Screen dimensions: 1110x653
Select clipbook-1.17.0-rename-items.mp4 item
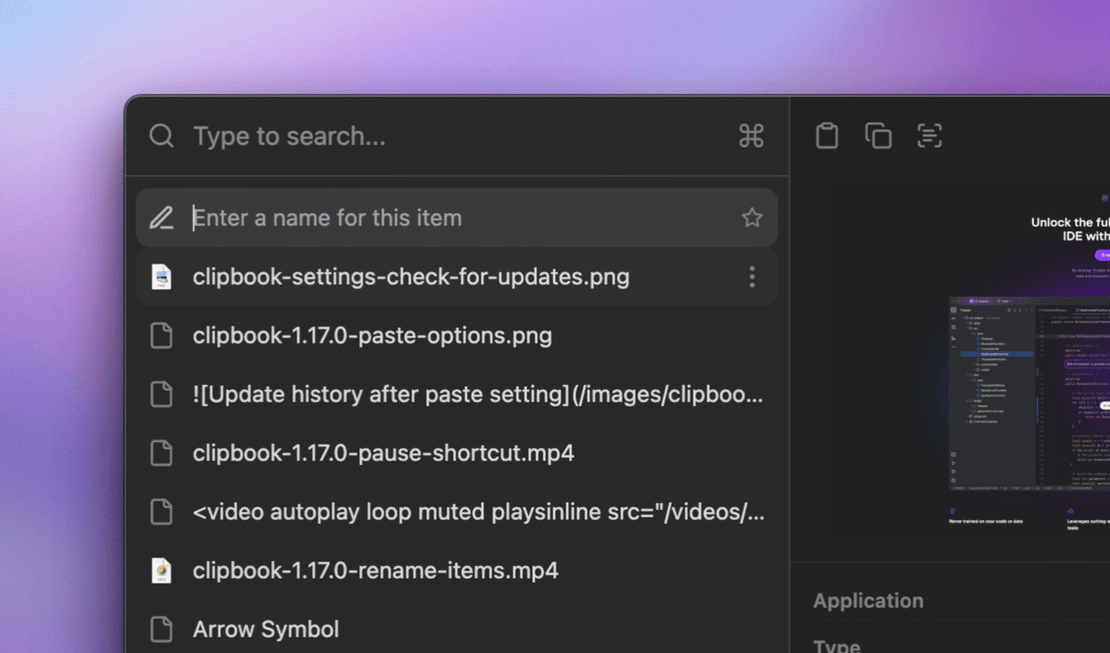(x=457, y=571)
